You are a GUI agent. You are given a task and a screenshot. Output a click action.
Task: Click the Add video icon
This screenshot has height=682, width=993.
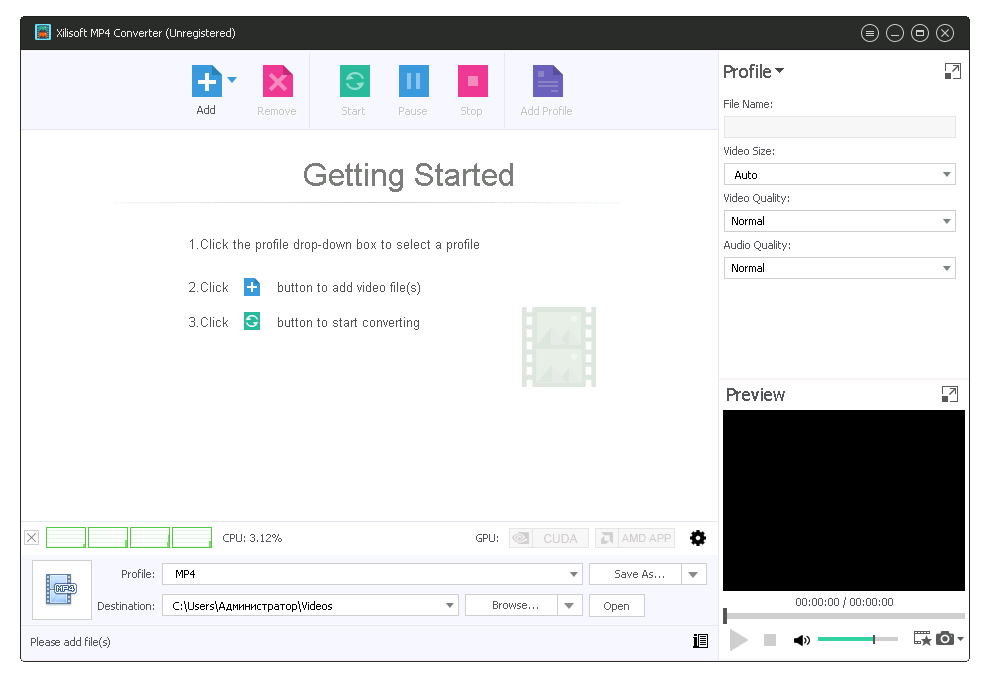click(205, 80)
